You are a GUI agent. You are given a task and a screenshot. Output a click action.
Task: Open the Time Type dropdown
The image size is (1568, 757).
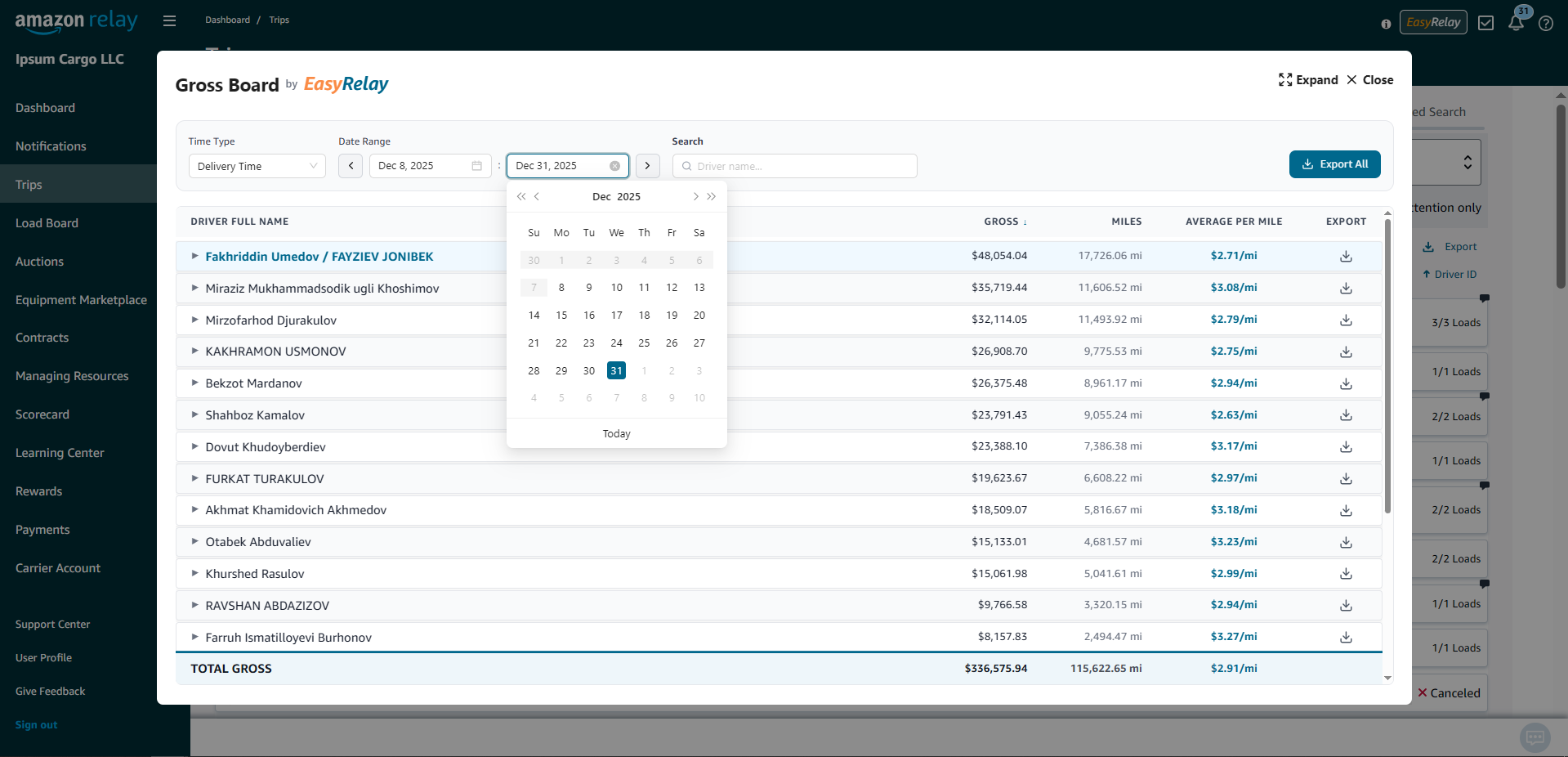pos(257,166)
